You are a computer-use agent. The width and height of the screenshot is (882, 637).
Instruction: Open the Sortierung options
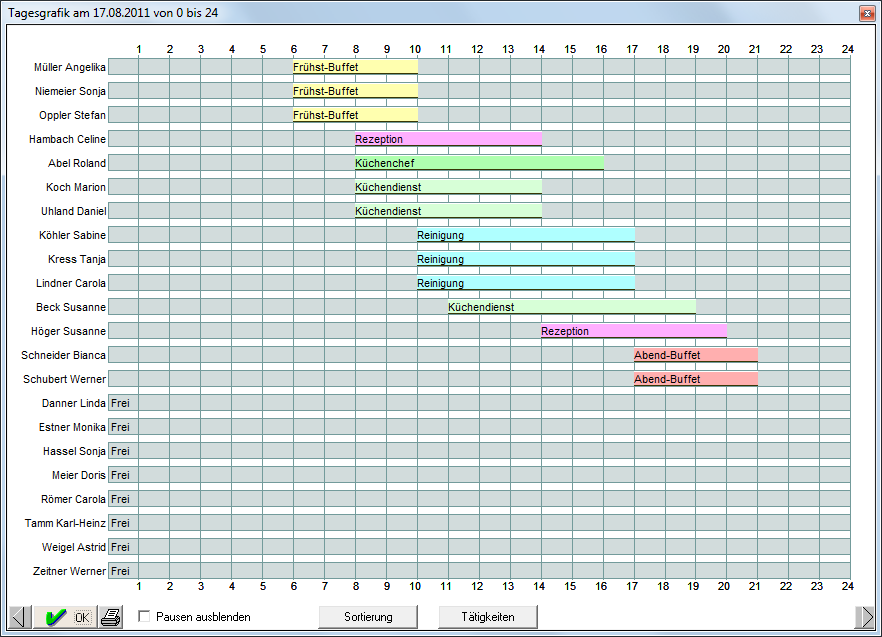pos(367,617)
